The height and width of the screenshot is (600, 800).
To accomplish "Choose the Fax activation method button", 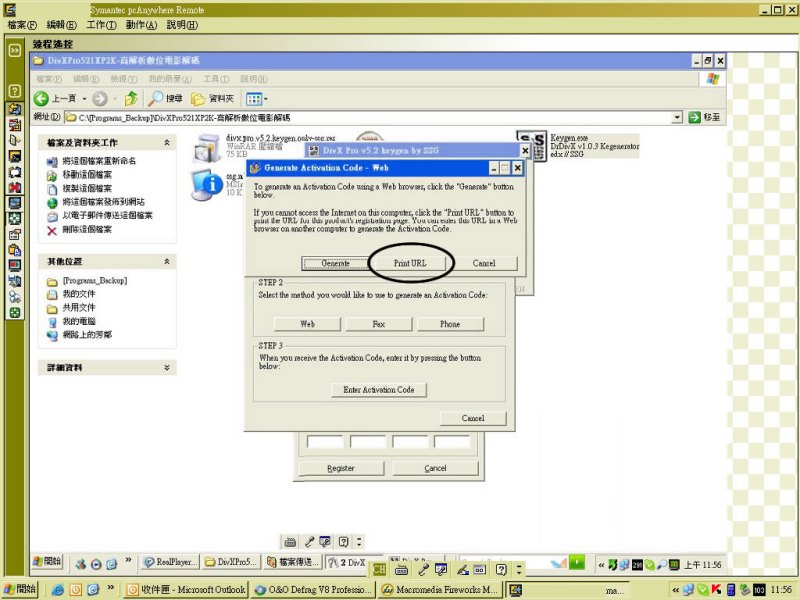I will (x=379, y=324).
